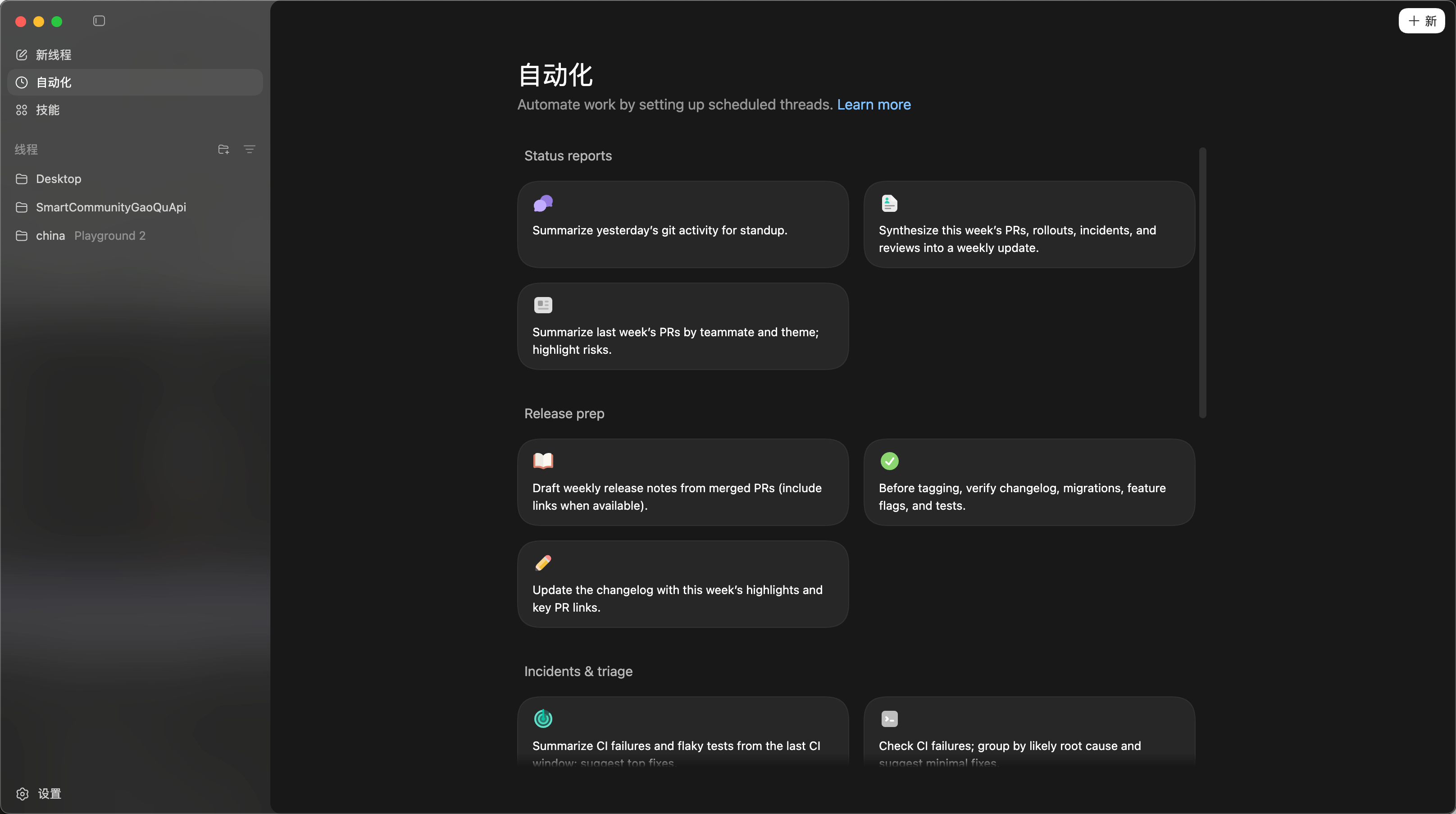Click the pencil icon changelog card
The height and width of the screenshot is (814, 1456).
click(x=542, y=563)
